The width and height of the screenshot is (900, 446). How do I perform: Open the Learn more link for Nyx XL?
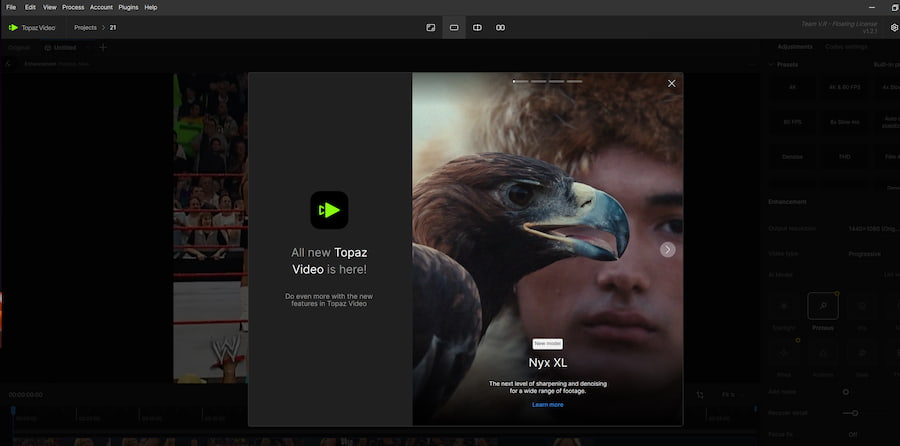click(547, 404)
